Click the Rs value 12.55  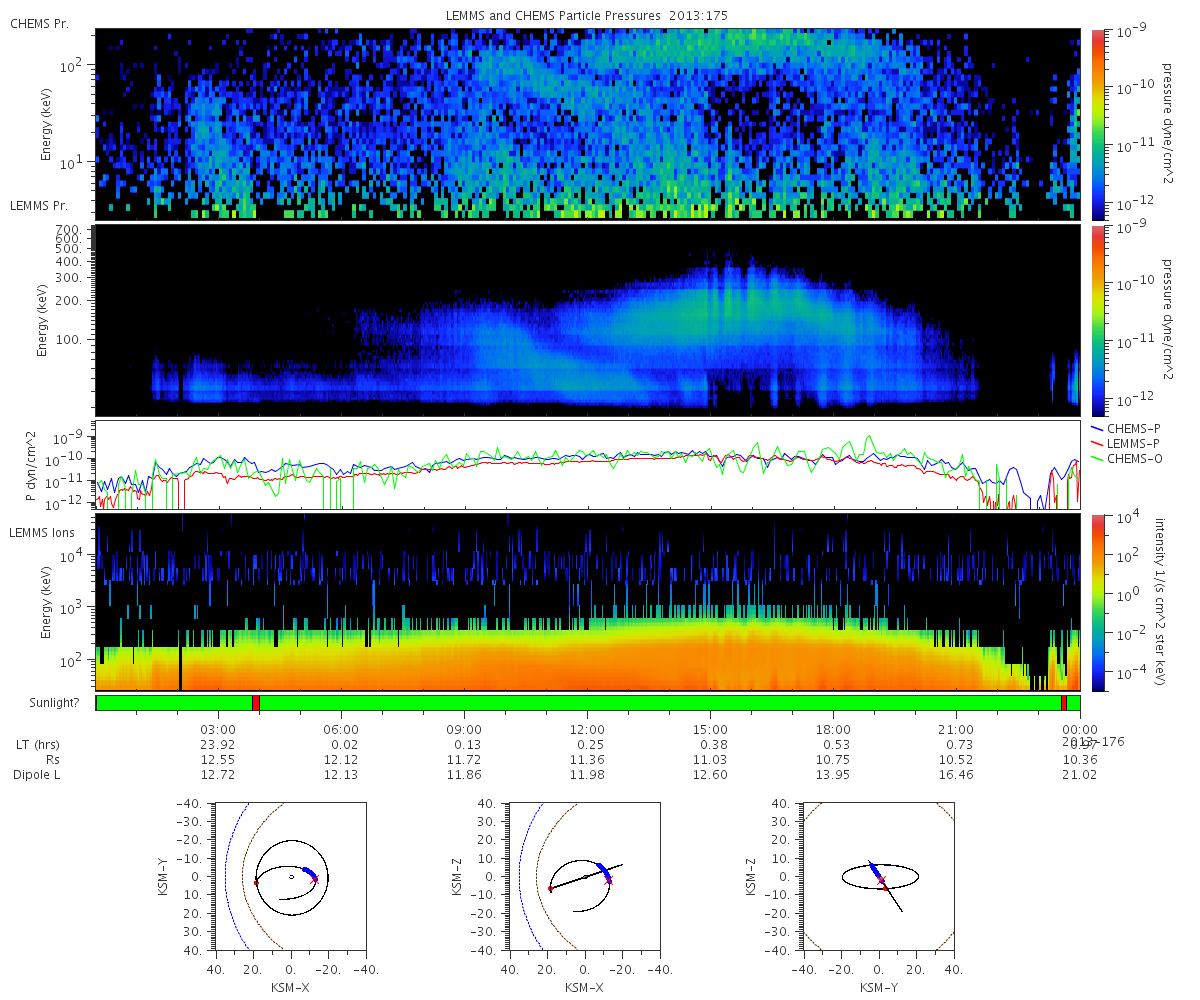218,760
